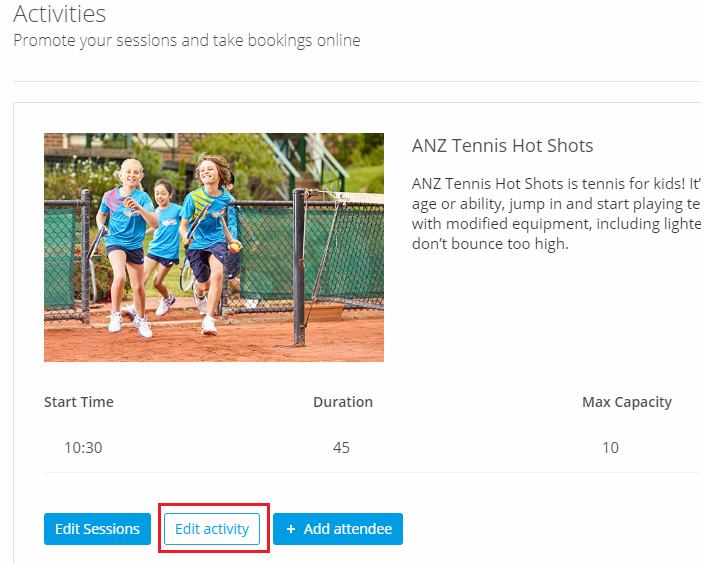Click the session row in the table
The height and width of the screenshot is (563, 727).
click(x=372, y=448)
